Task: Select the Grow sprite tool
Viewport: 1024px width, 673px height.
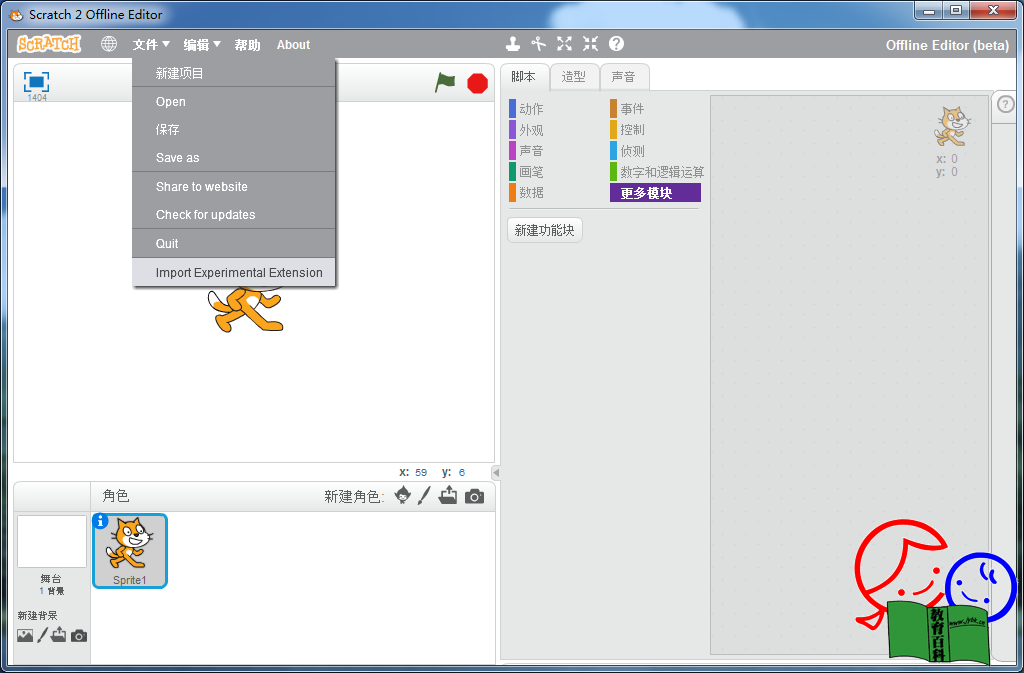Action: 564,44
